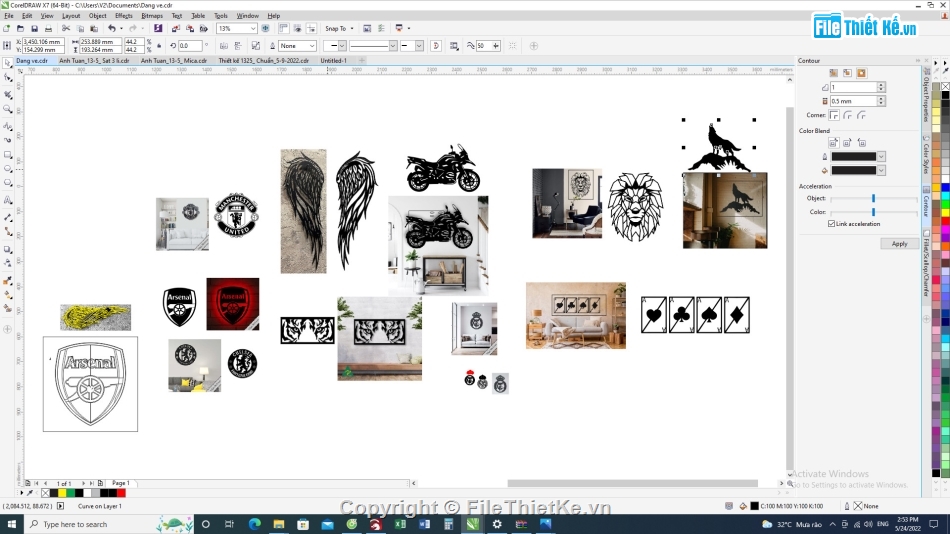Select the Eyedropper tool in toolbox

[x=8, y=281]
